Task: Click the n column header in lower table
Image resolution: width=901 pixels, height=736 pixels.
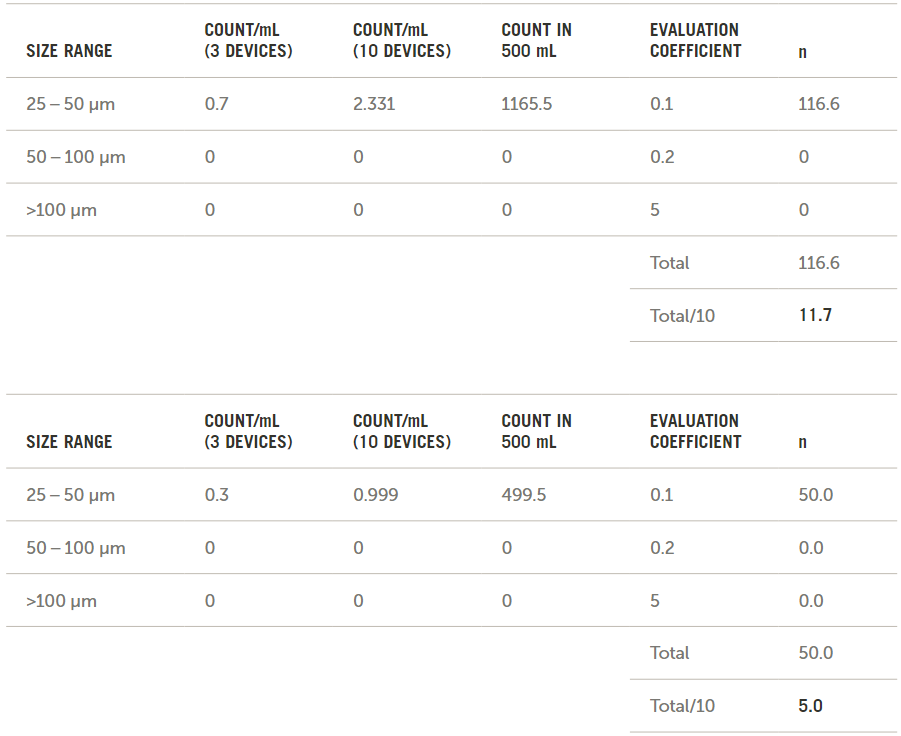Action: point(802,442)
